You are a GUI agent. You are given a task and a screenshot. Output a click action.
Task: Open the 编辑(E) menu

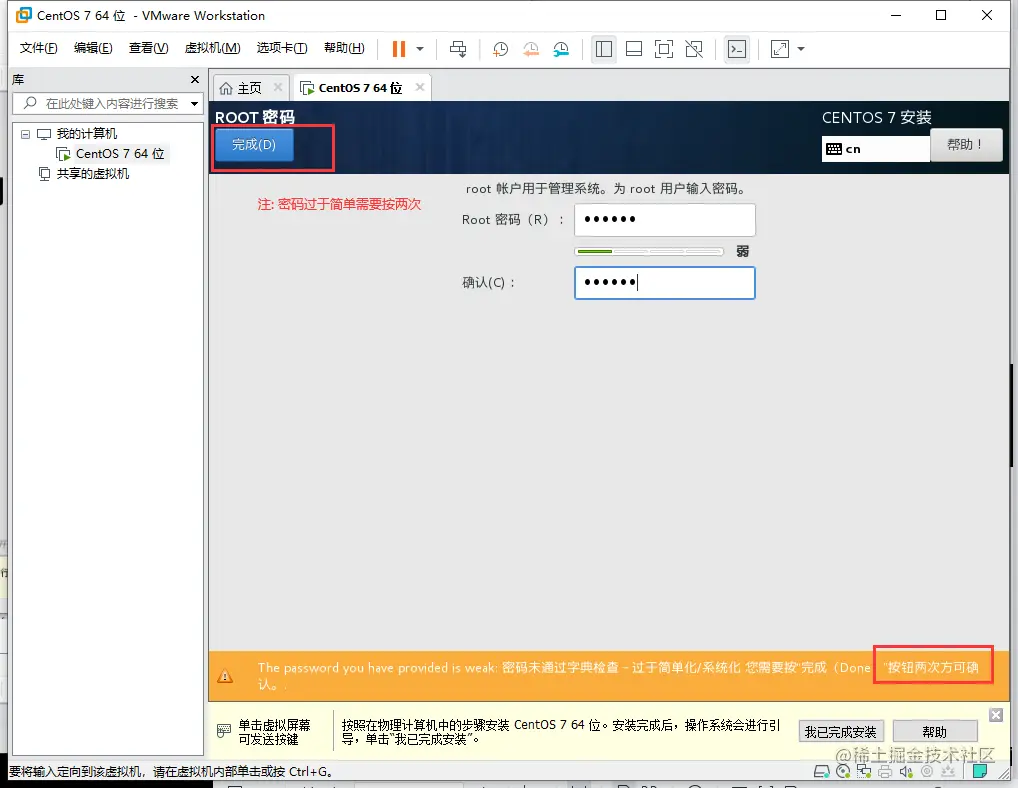point(93,48)
